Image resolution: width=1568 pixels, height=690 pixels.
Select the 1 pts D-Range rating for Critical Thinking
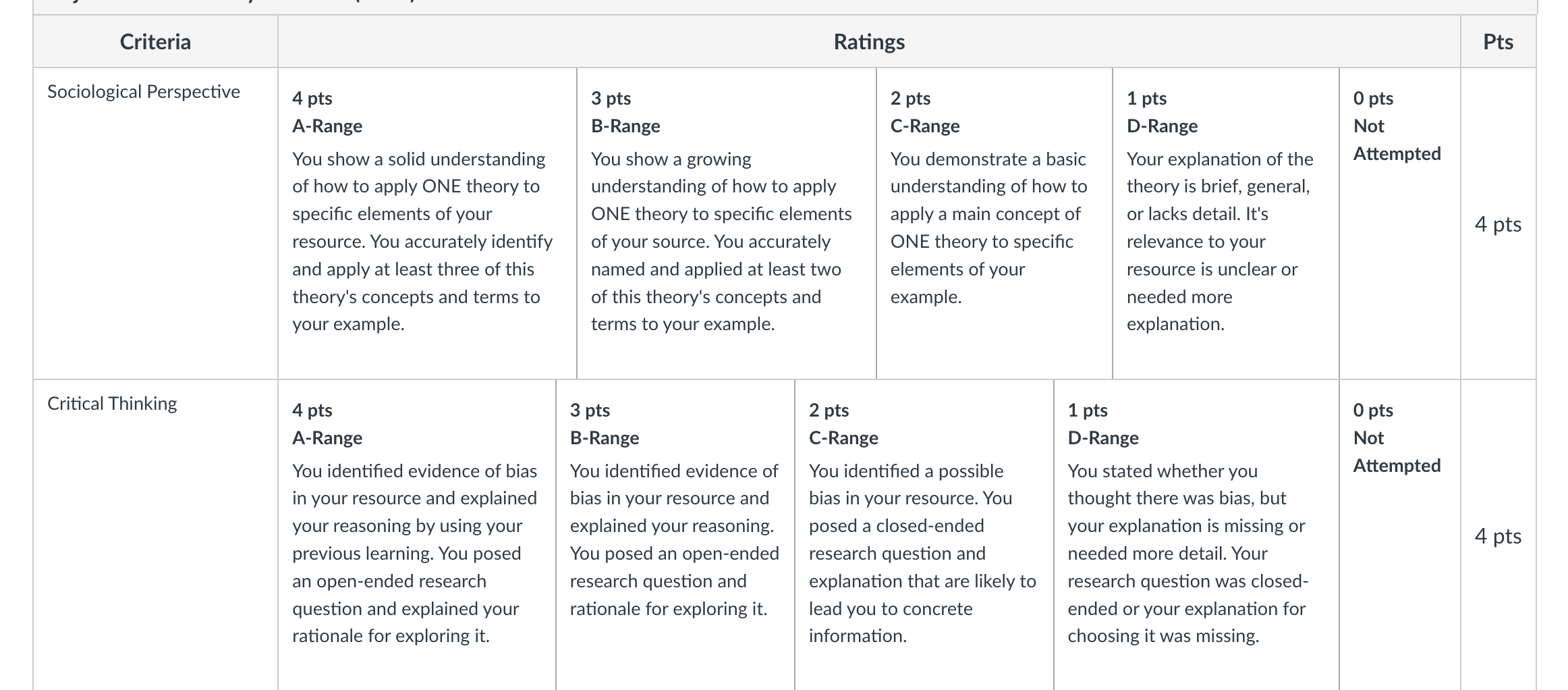click(x=1196, y=535)
